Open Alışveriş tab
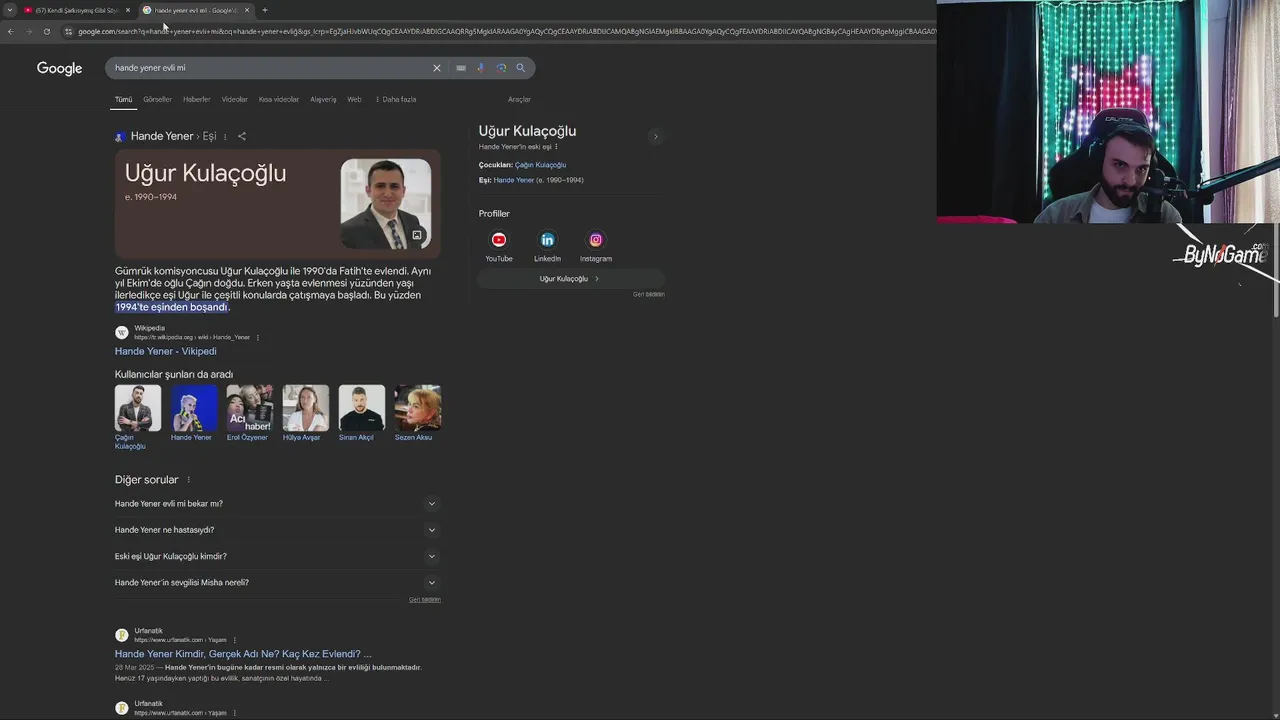This screenshot has height=720, width=1280. point(323,99)
